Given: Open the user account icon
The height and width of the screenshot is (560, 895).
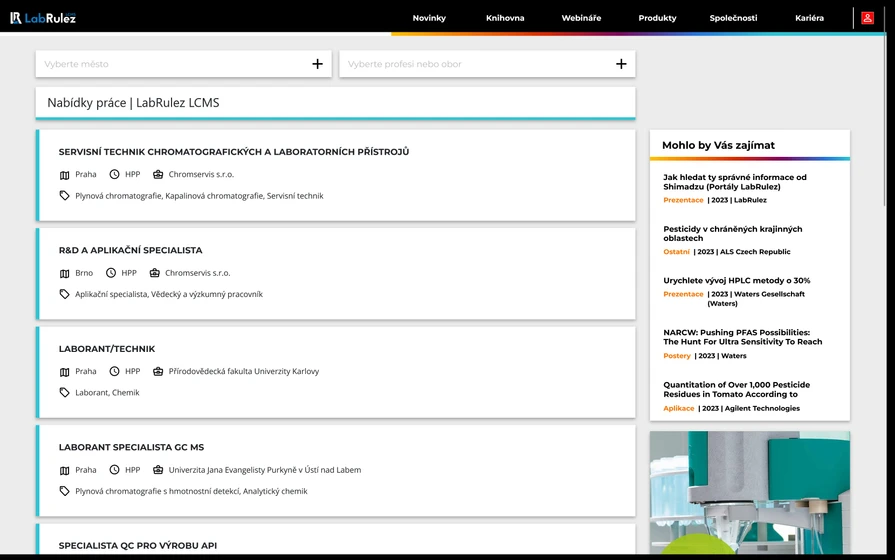Looking at the screenshot, I should pyautogui.click(x=867, y=18).
